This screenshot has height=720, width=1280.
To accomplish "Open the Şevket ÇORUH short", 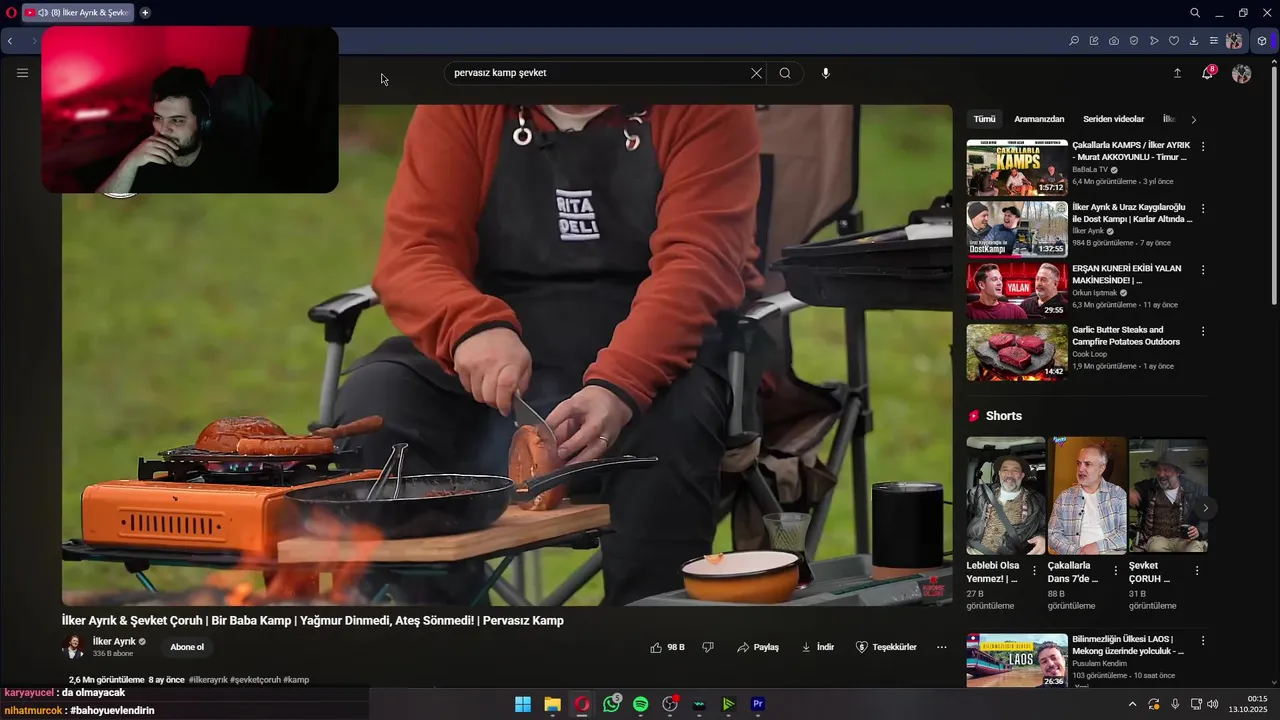I will coord(1168,496).
